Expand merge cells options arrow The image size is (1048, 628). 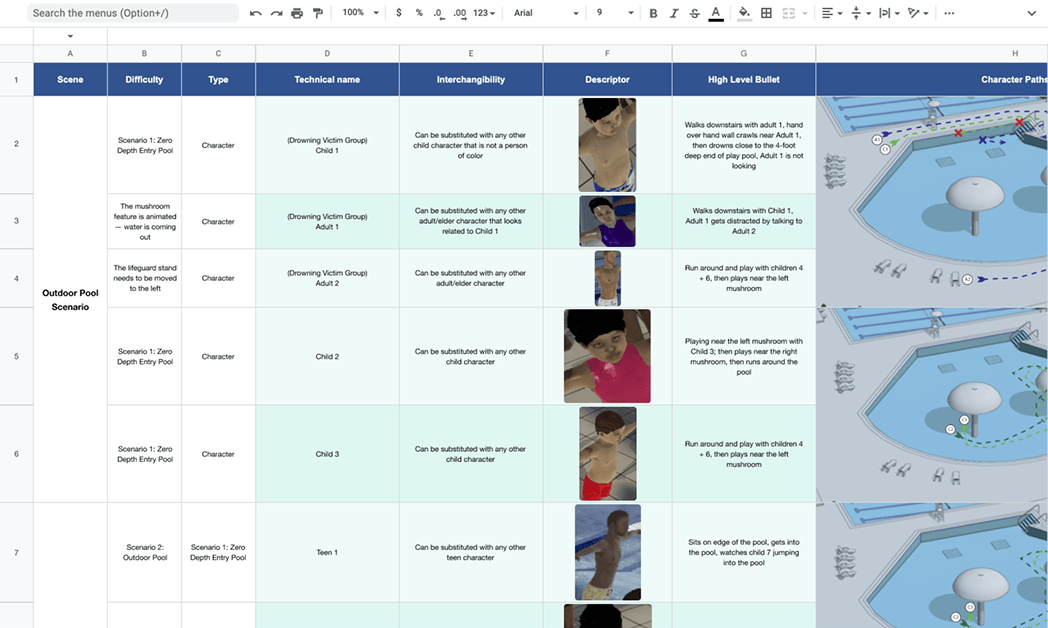pos(805,13)
